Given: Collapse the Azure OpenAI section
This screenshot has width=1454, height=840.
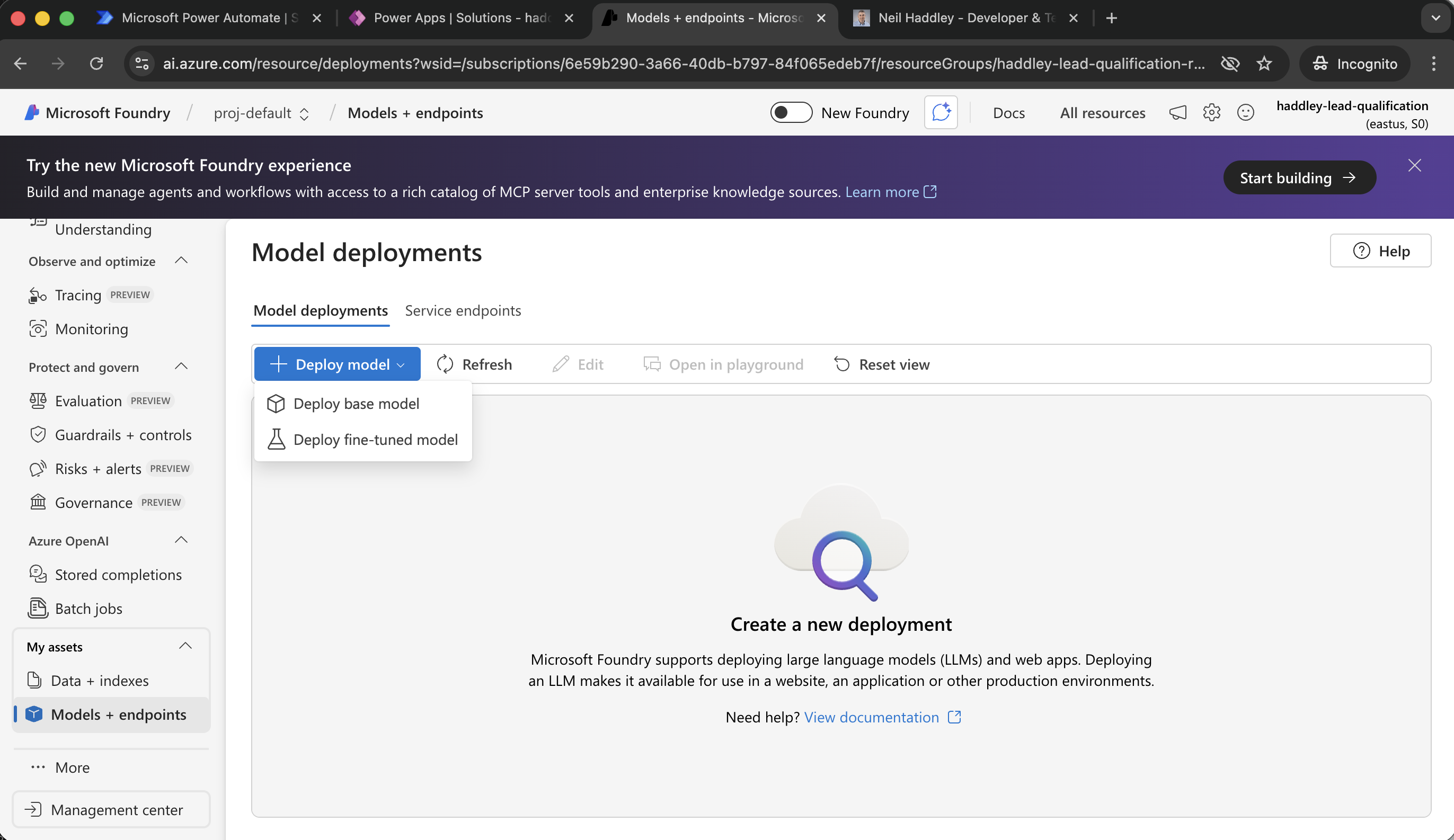Looking at the screenshot, I should point(181,540).
